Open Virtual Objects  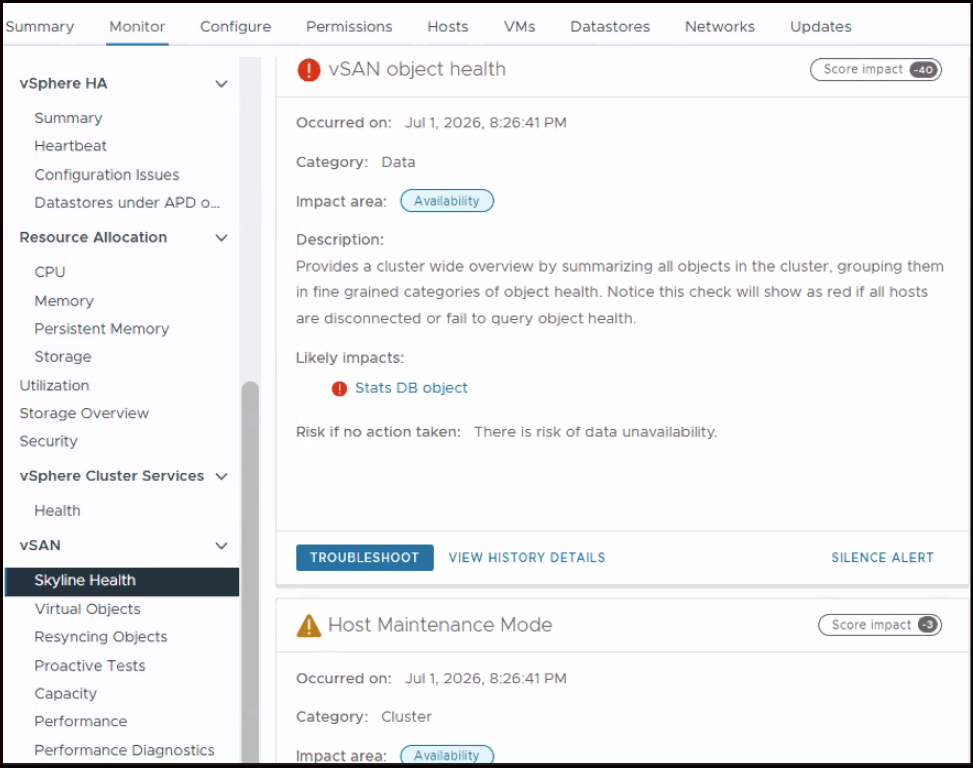coord(87,609)
